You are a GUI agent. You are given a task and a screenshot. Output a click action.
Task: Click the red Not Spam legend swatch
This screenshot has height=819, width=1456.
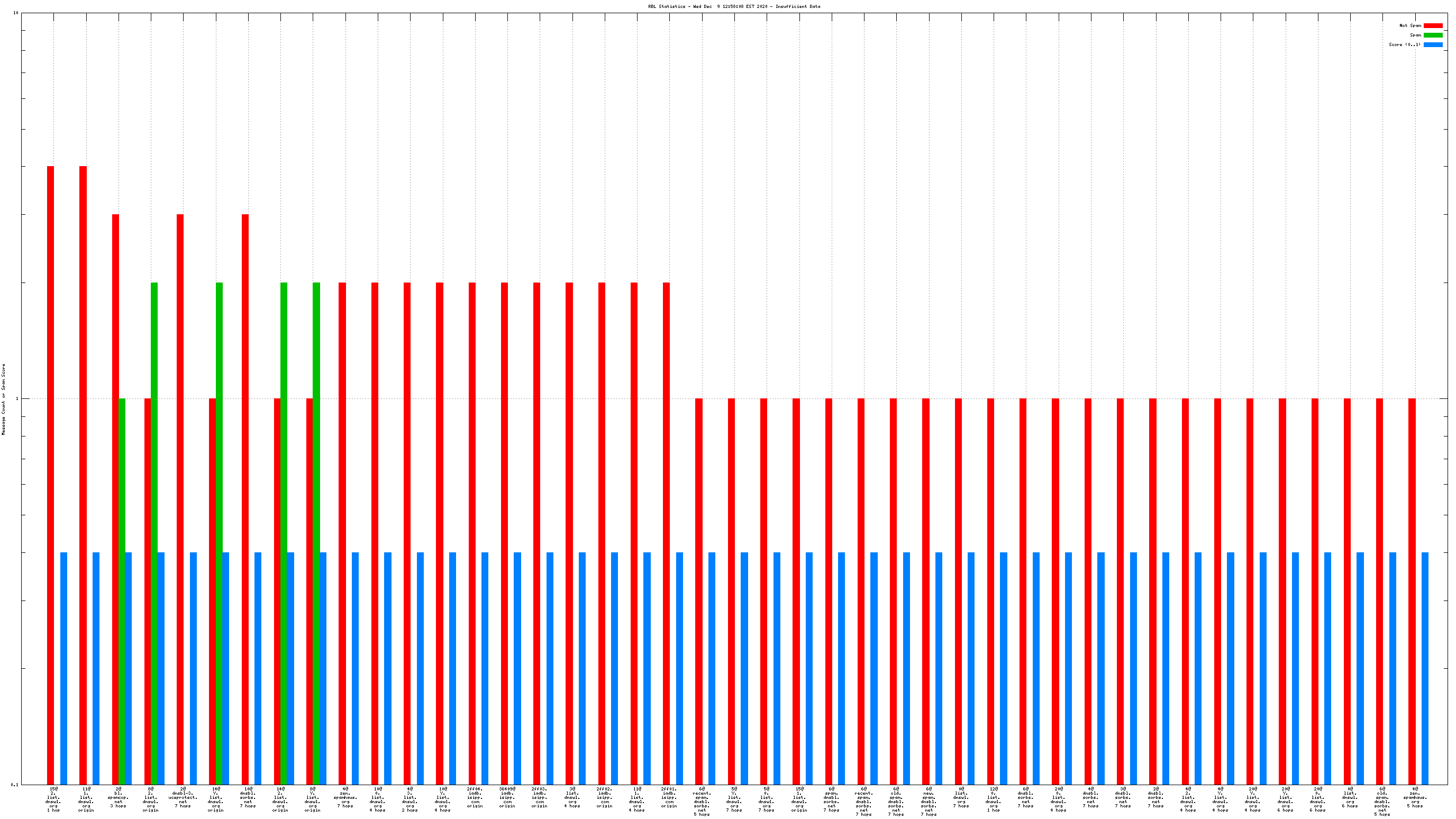pyautogui.click(x=1432, y=25)
